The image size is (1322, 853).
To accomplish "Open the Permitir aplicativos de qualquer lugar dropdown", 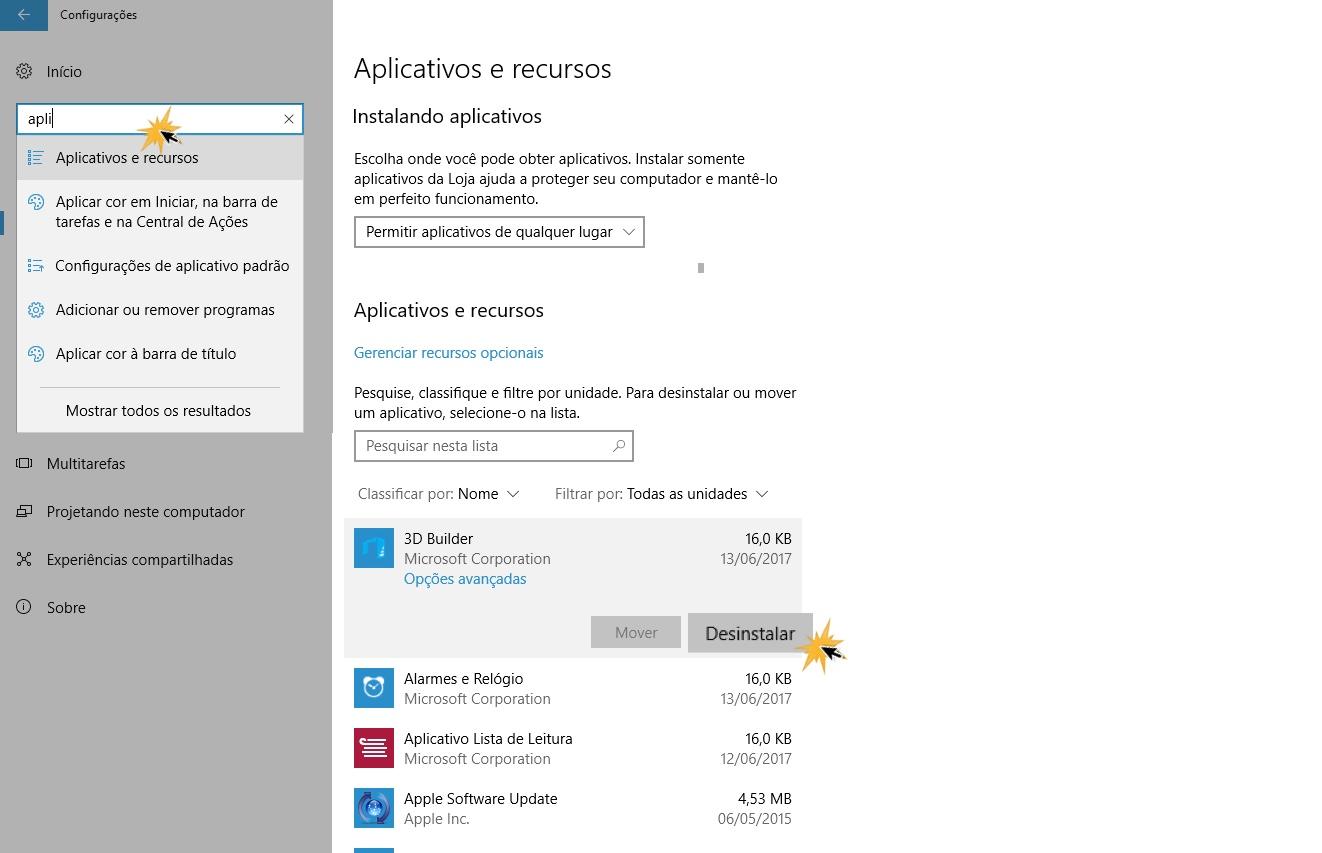I will [499, 232].
